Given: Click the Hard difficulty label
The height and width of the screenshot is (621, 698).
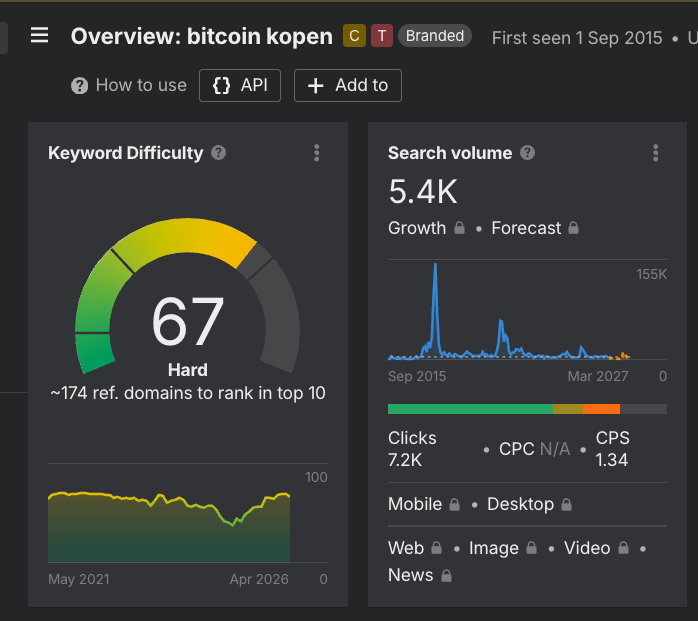Looking at the screenshot, I should pos(187,370).
